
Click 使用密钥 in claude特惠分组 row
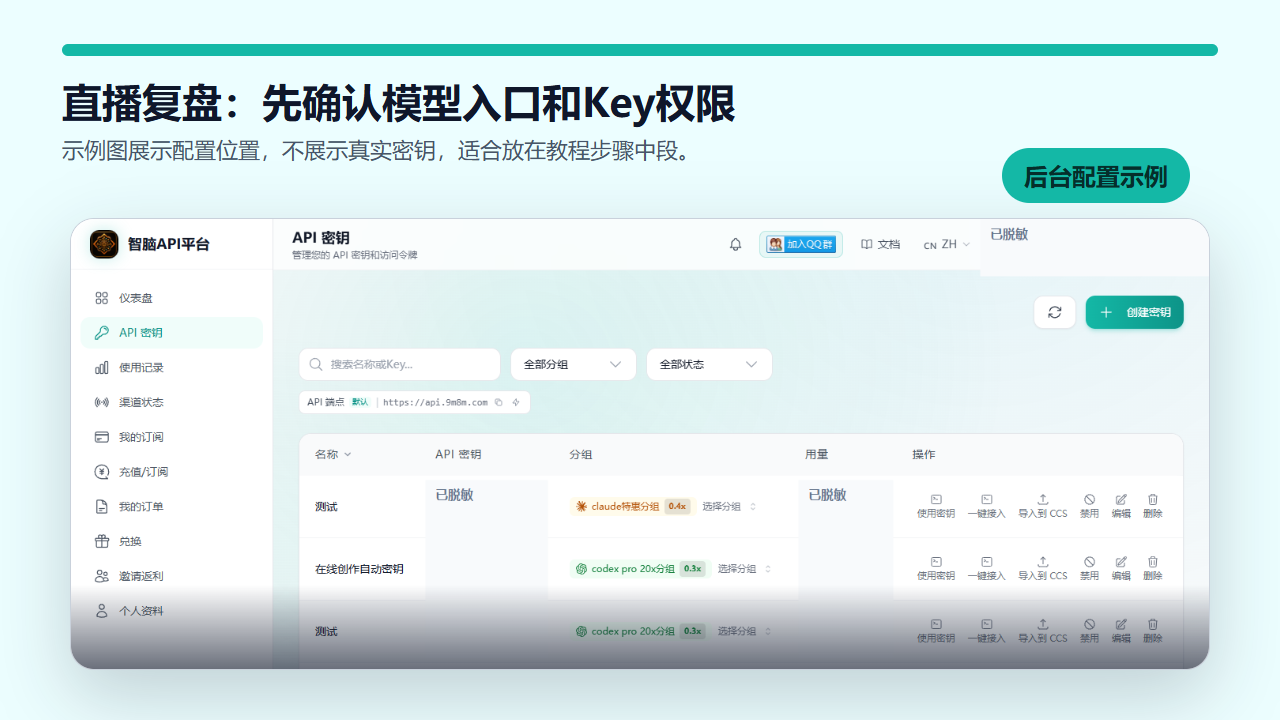(936, 506)
